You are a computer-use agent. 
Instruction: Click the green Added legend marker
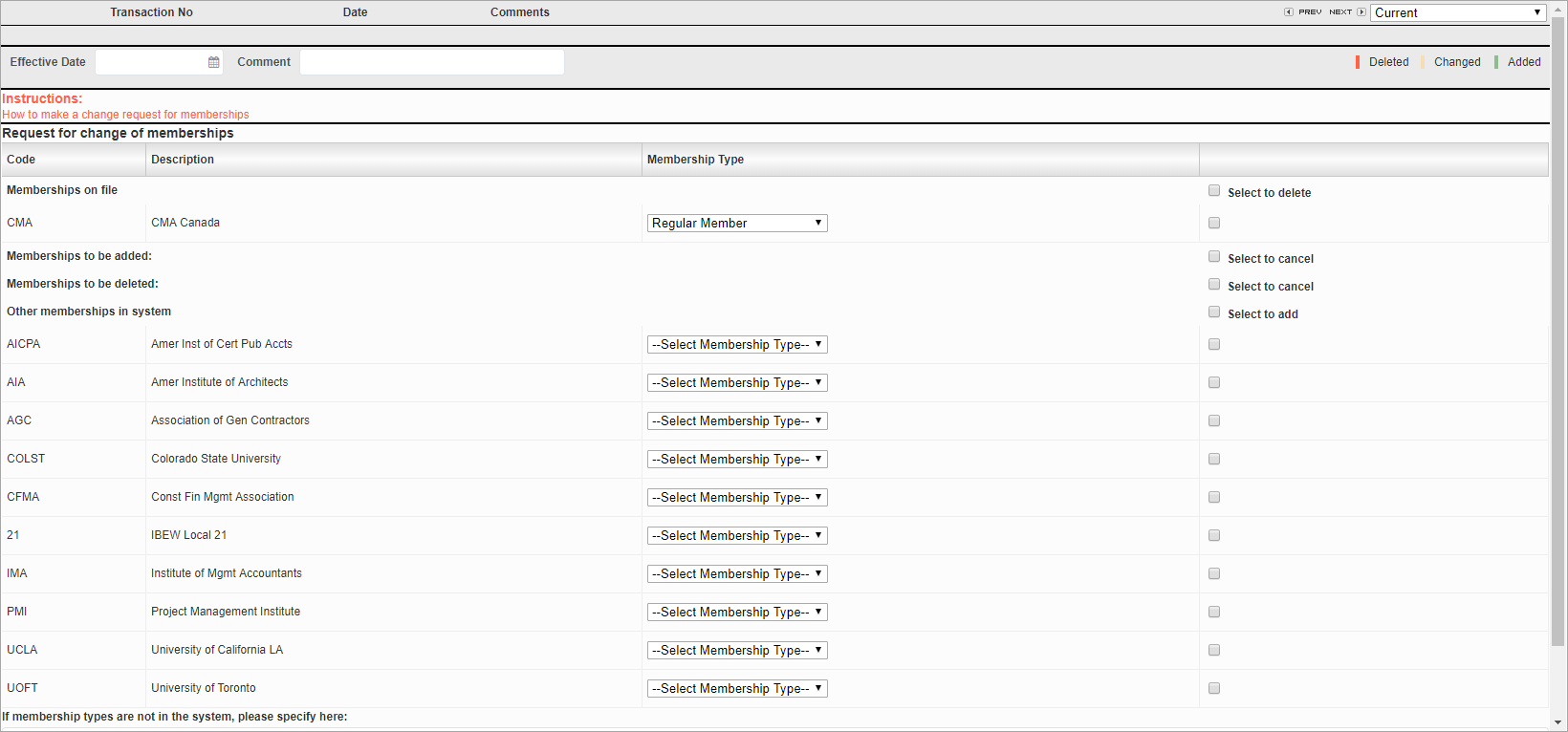1496,62
